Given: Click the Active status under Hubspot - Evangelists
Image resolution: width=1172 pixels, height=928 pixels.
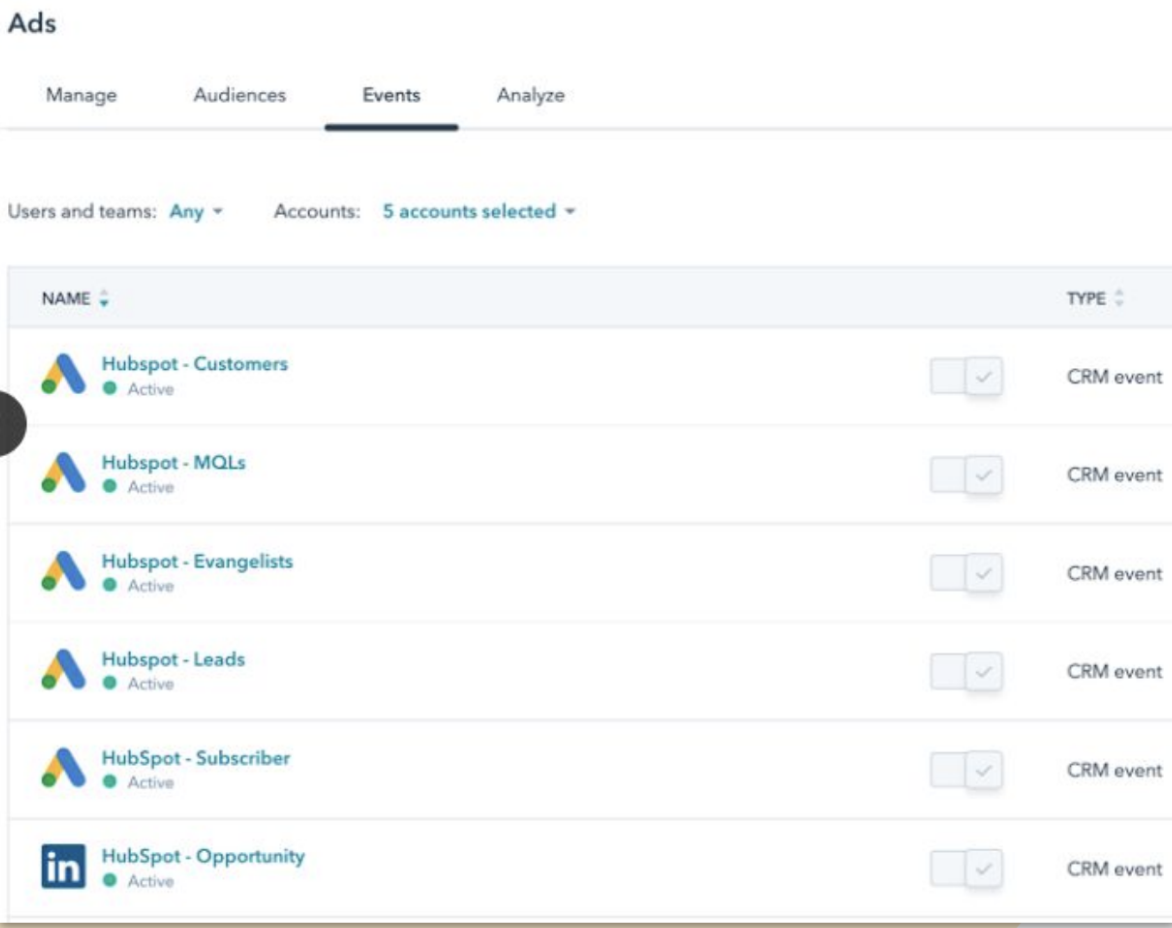Looking at the screenshot, I should point(139,585).
